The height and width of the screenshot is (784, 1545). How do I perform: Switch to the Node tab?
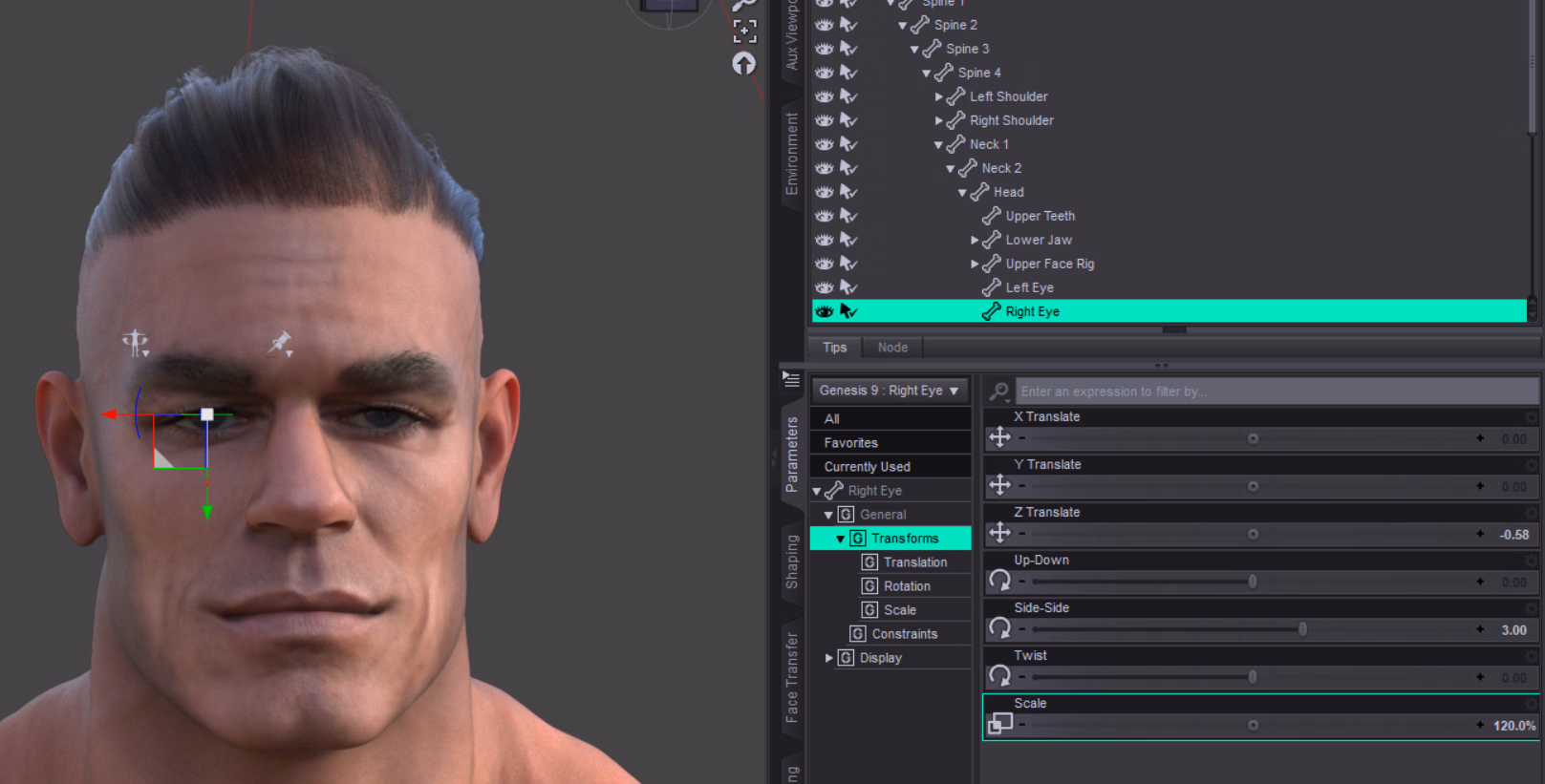click(x=892, y=348)
